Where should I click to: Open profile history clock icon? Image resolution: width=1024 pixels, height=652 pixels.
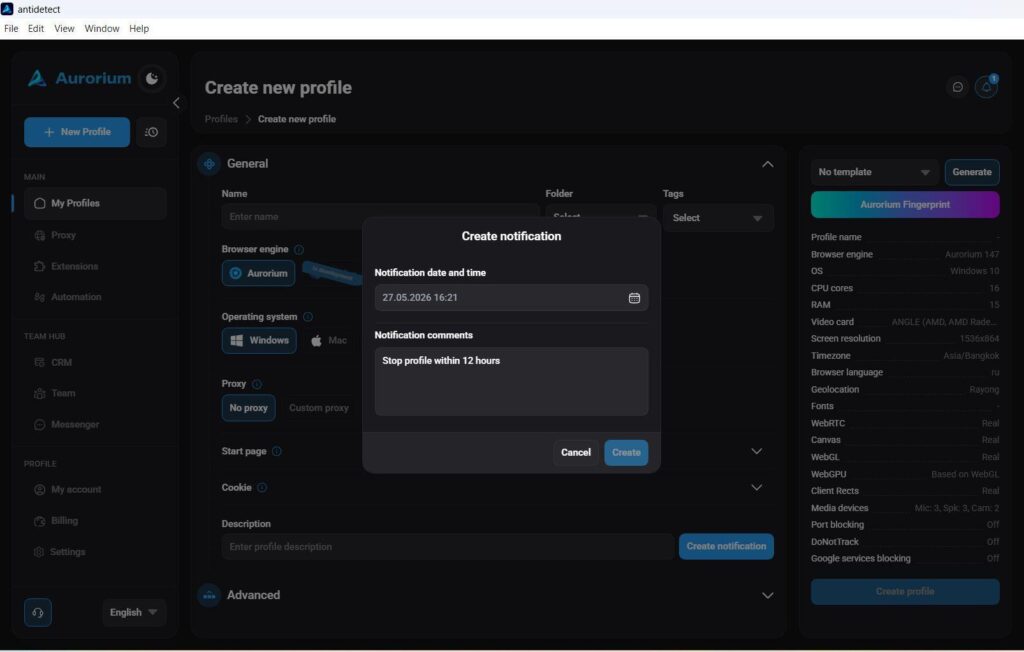152,132
